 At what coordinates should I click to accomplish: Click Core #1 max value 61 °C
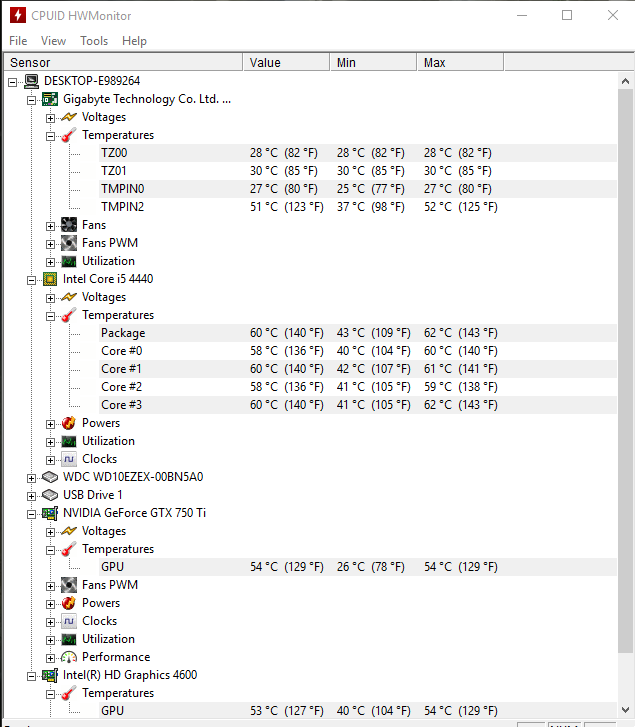[460, 369]
